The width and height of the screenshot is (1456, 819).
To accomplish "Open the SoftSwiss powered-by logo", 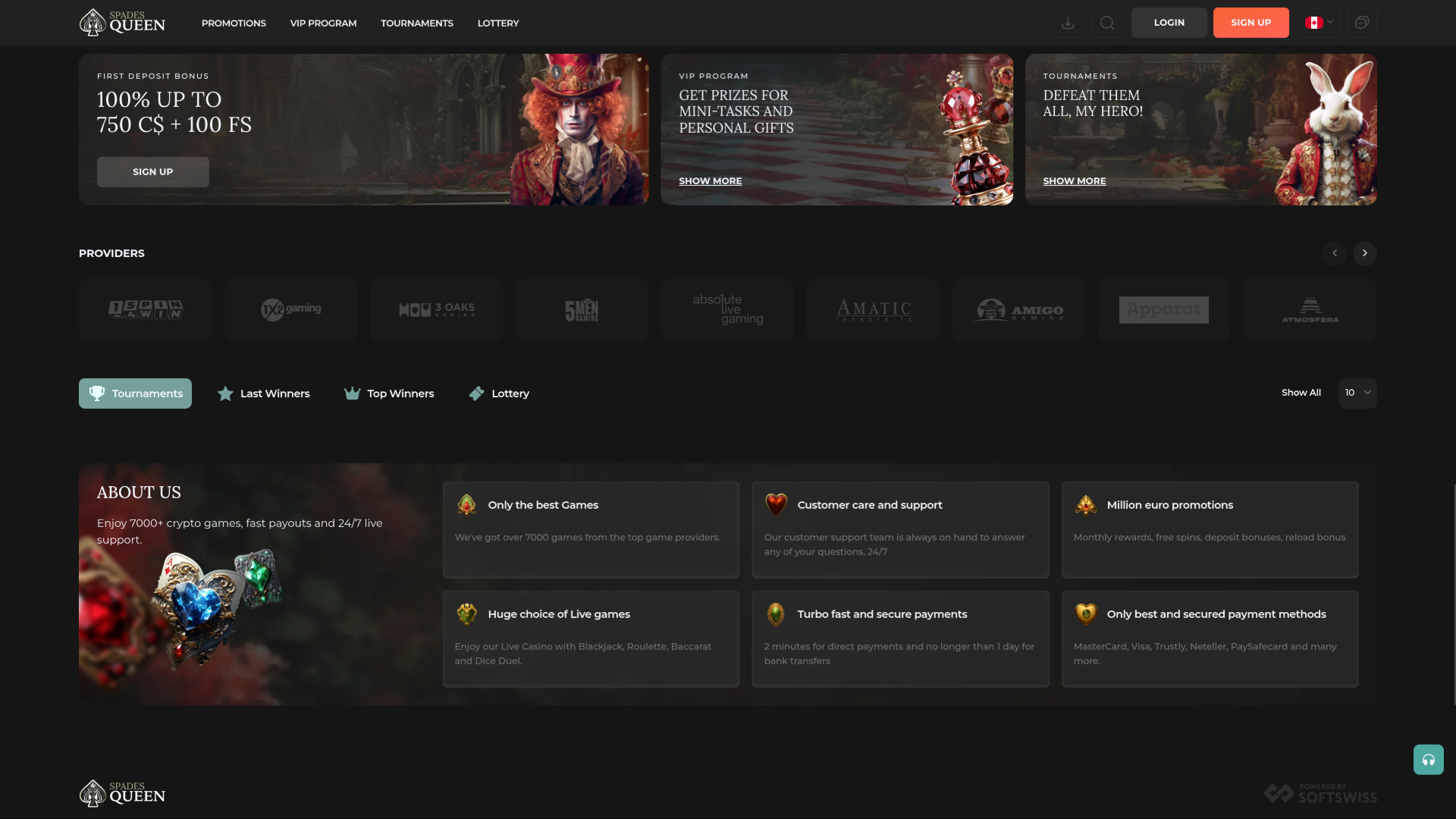I will [x=1319, y=793].
